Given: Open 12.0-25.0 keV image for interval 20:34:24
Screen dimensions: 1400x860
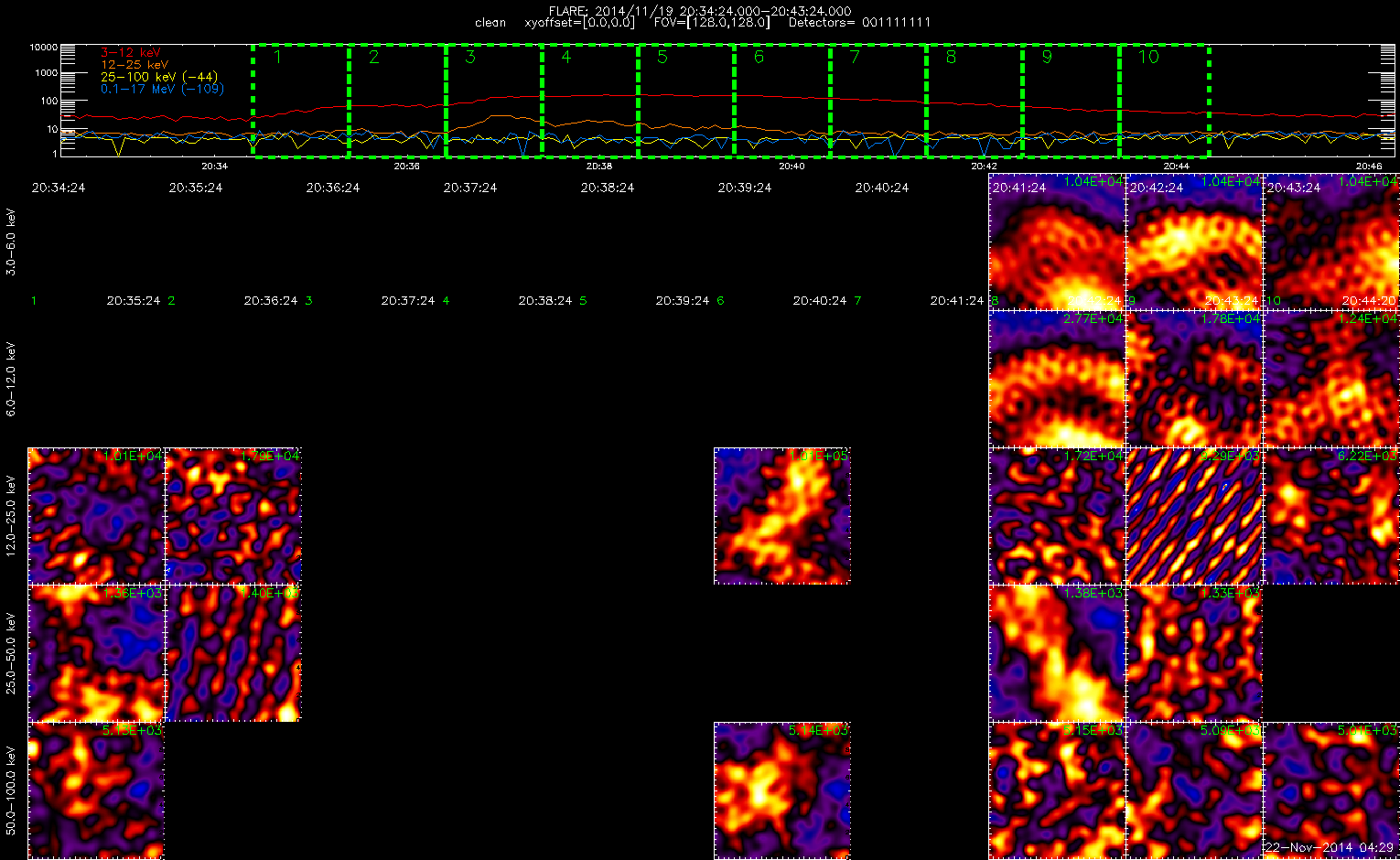Looking at the screenshot, I should 96,516.
